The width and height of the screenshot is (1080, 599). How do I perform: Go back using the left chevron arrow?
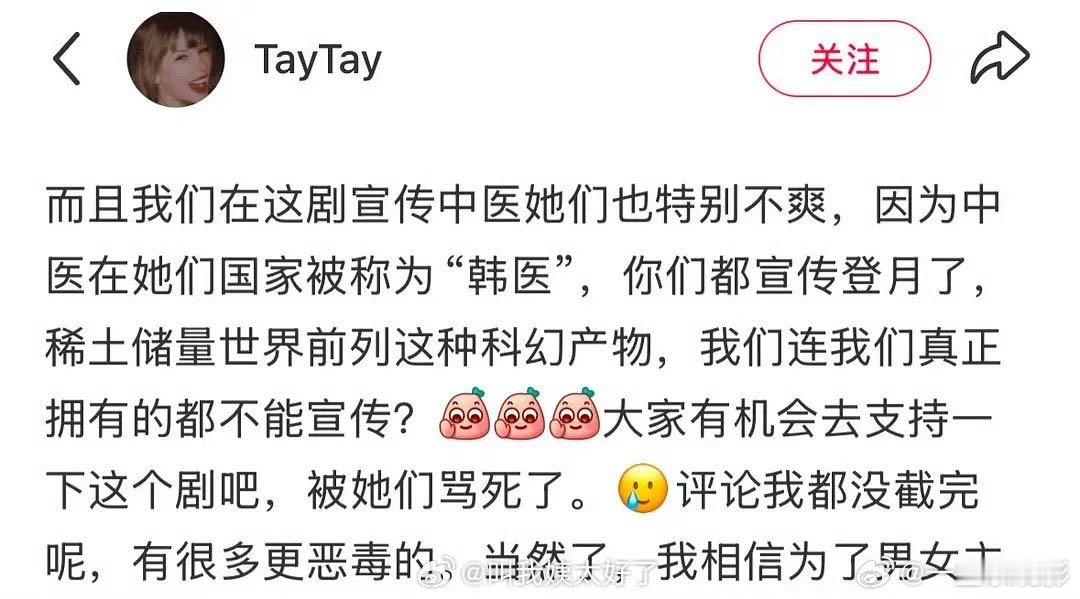click(67, 59)
